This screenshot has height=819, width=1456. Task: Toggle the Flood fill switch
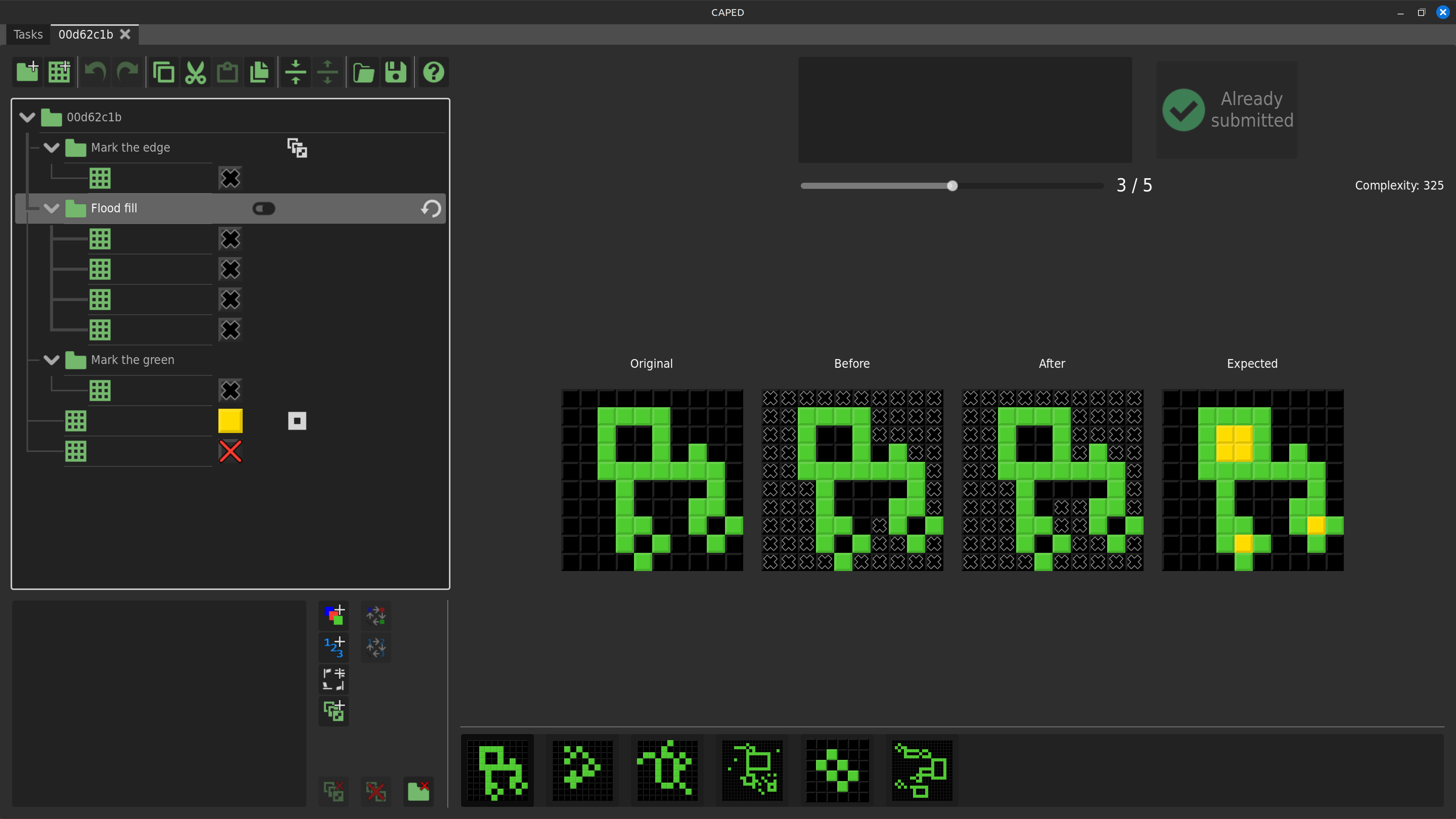coord(264,209)
